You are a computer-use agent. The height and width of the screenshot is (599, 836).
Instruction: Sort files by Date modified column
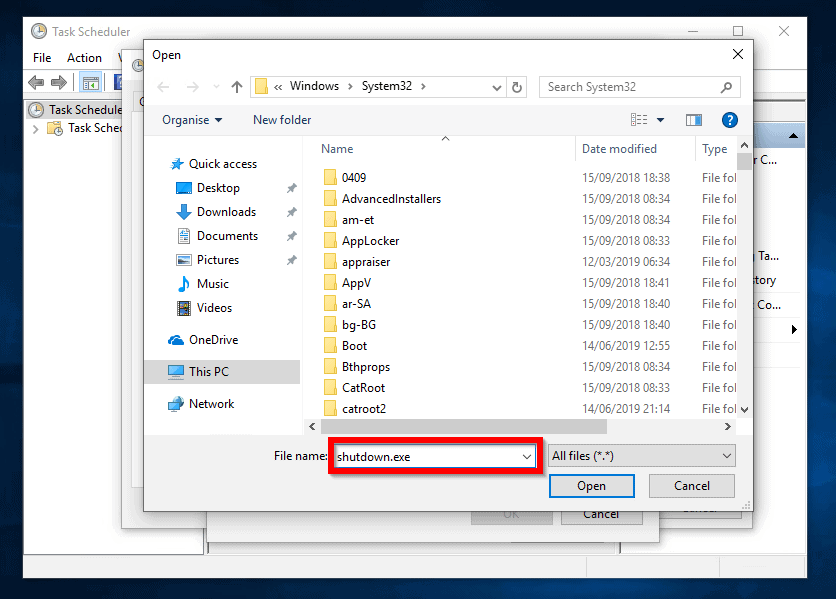tap(620, 149)
